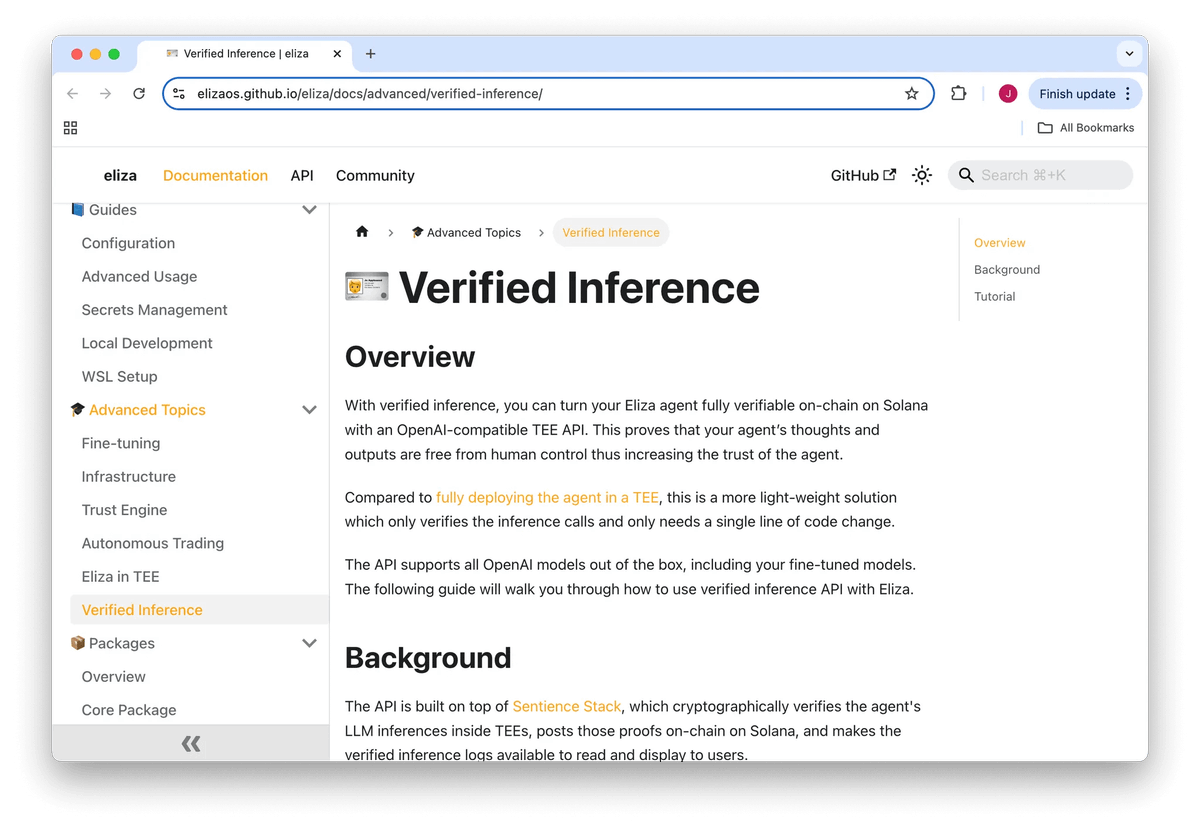
Task: Toggle dark and light mode sun icon
Action: click(x=922, y=175)
